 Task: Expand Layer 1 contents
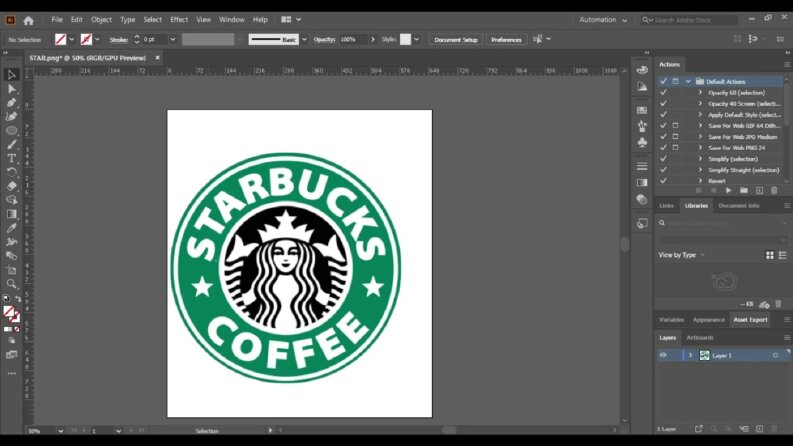tap(690, 355)
